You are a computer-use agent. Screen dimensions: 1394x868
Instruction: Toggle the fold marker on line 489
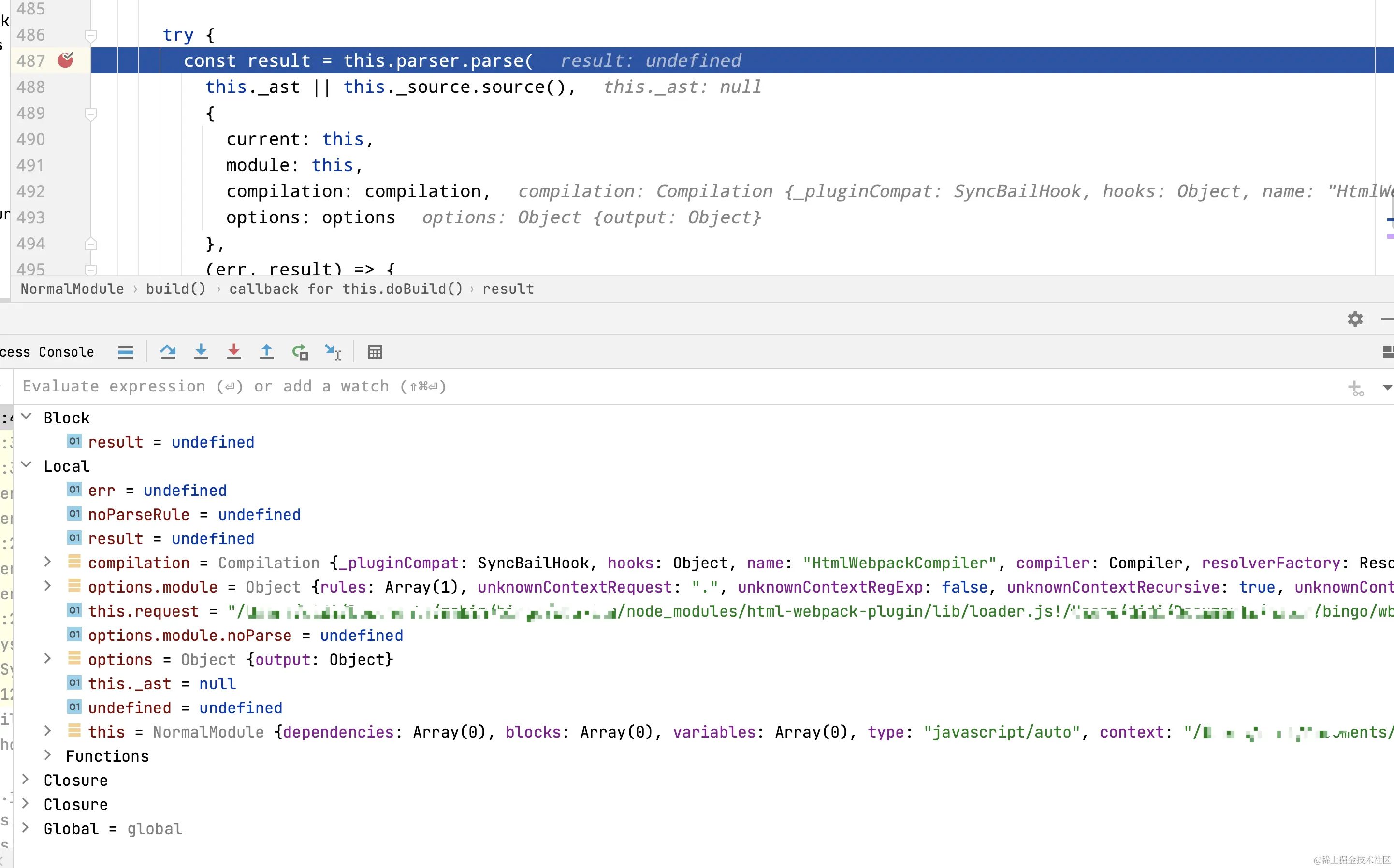click(91, 114)
